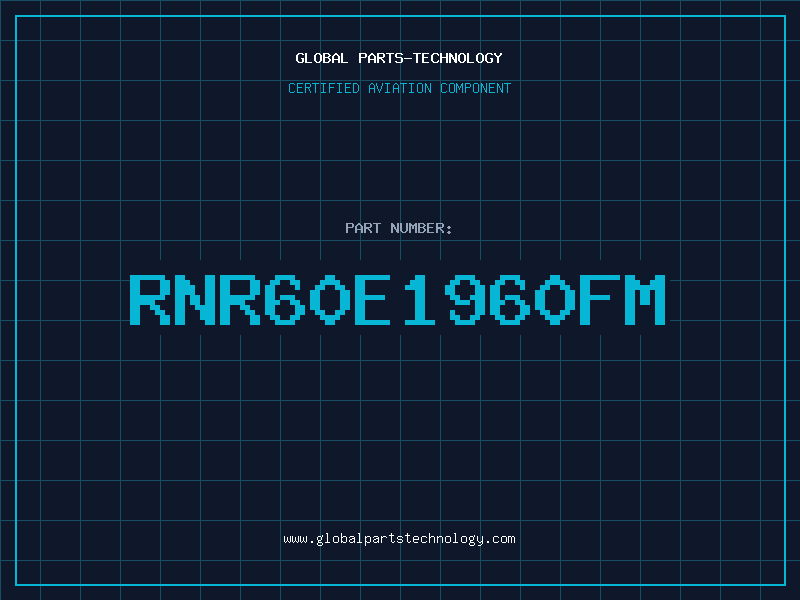
Task: Open the www.globalpartstechnology.com link
Action: (399, 539)
